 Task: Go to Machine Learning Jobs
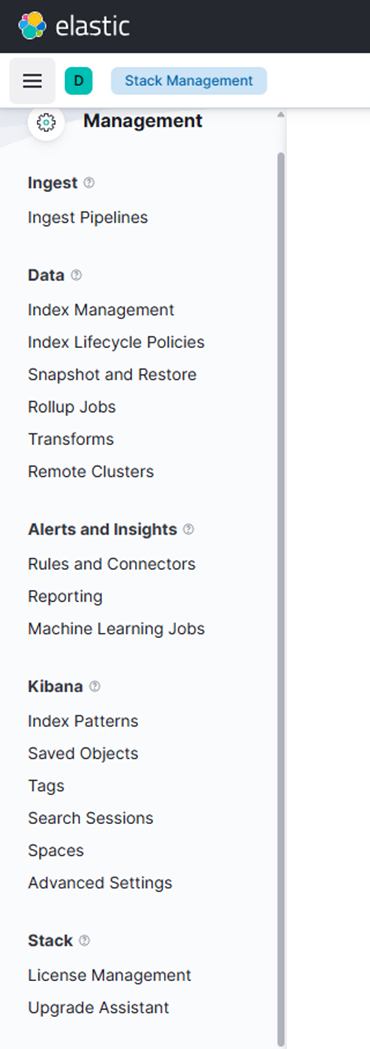click(116, 629)
